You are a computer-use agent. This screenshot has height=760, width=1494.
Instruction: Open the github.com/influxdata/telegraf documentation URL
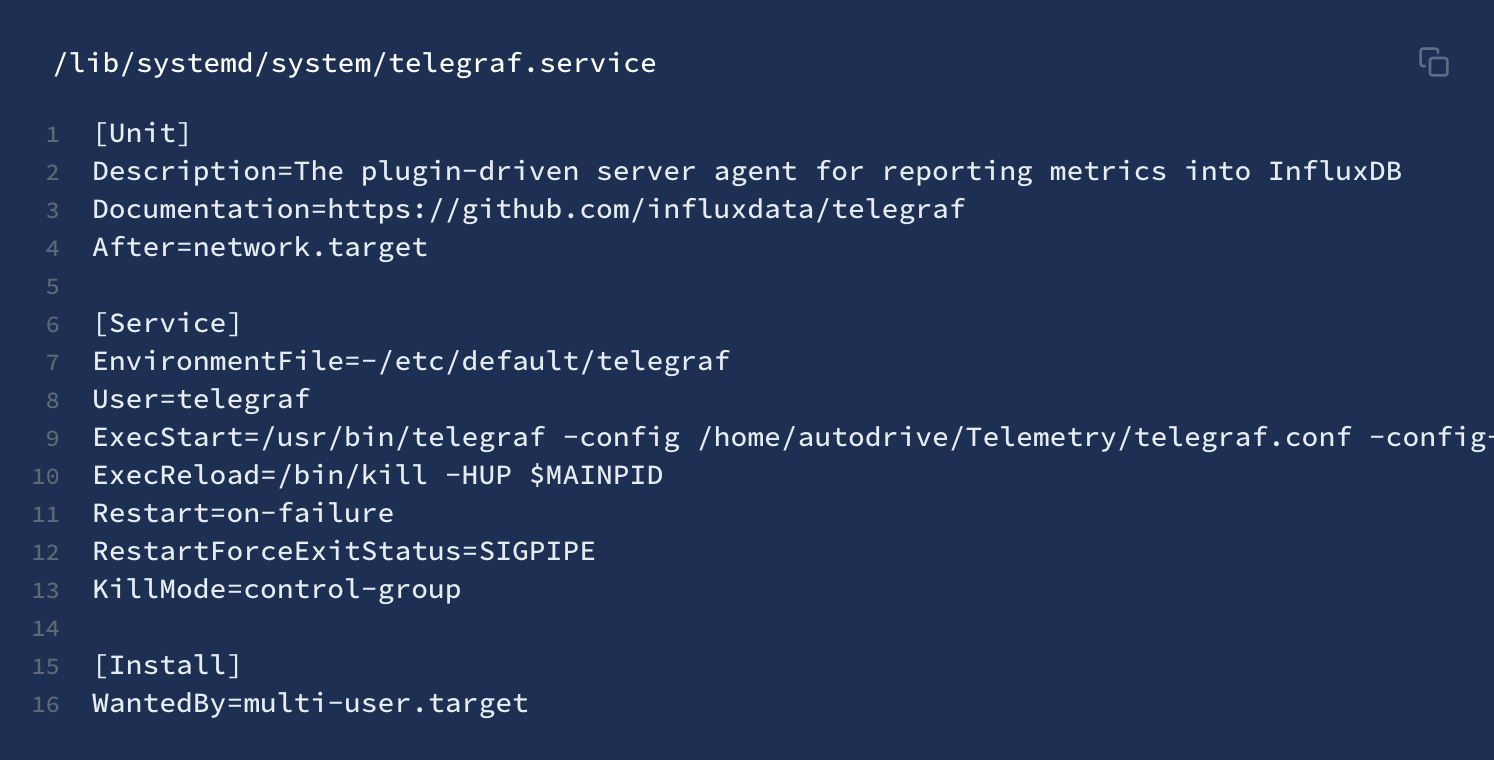(x=646, y=209)
